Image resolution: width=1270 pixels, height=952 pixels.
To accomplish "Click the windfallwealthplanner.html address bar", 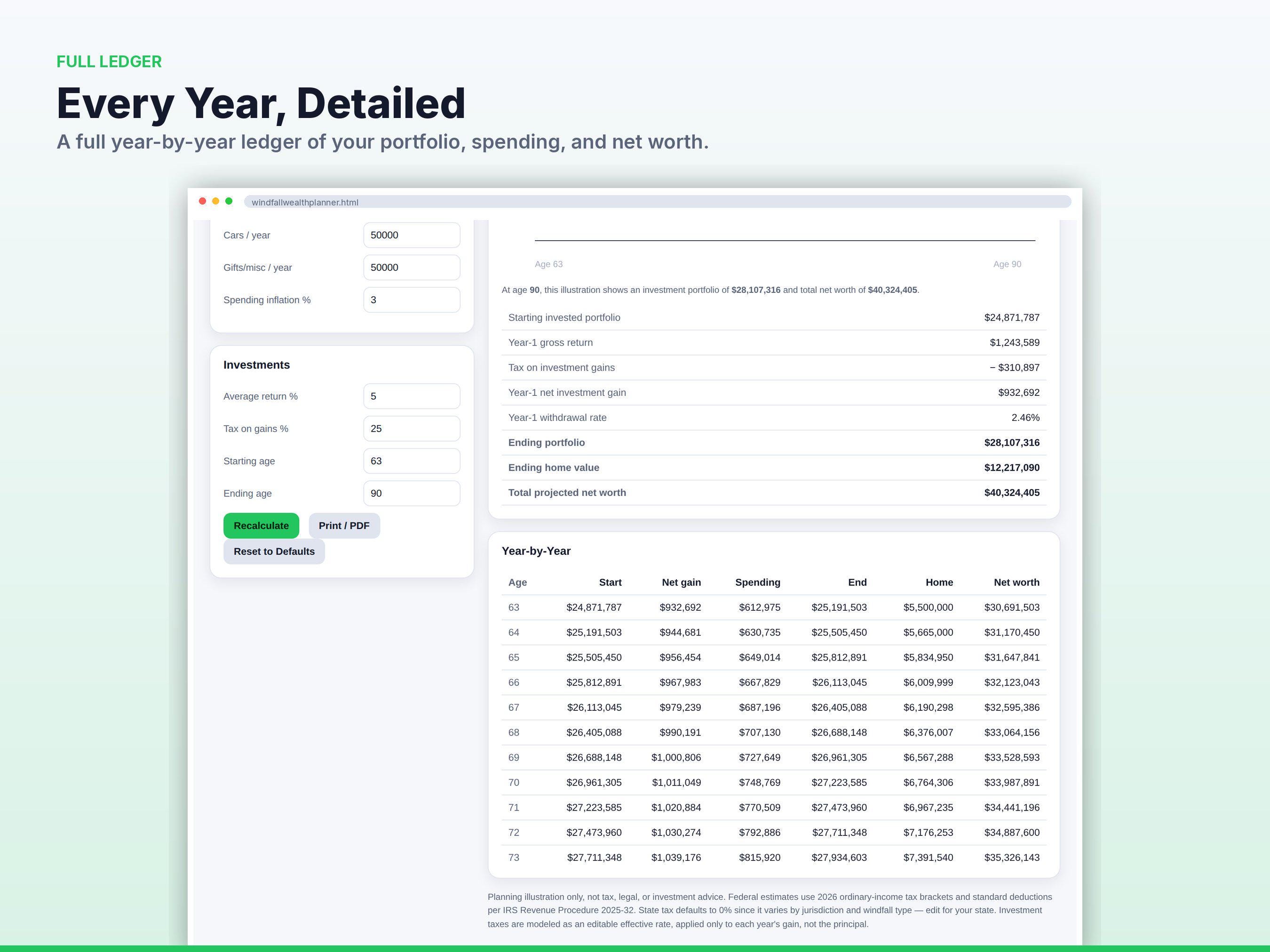I will 658,202.
